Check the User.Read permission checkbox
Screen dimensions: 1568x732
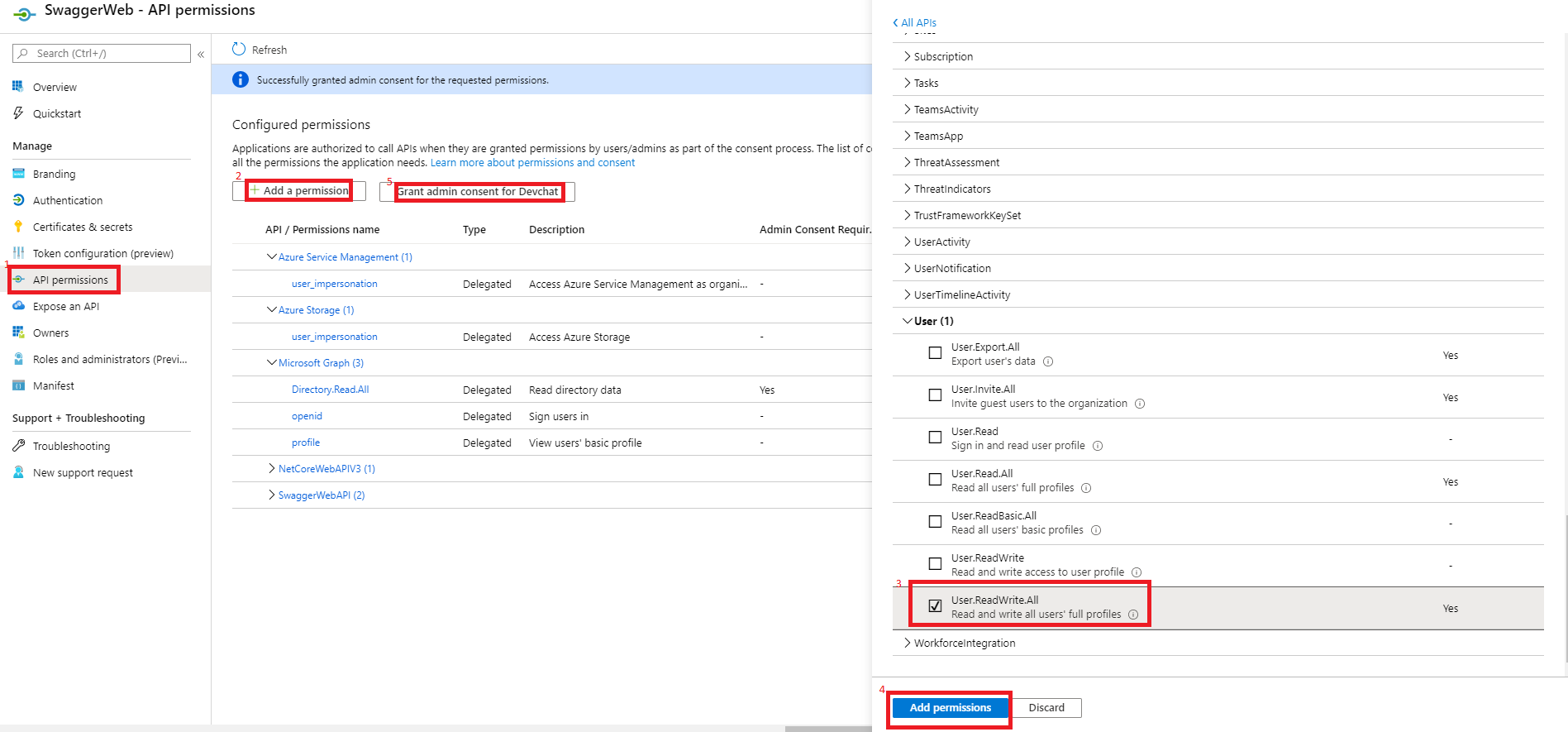(935, 438)
